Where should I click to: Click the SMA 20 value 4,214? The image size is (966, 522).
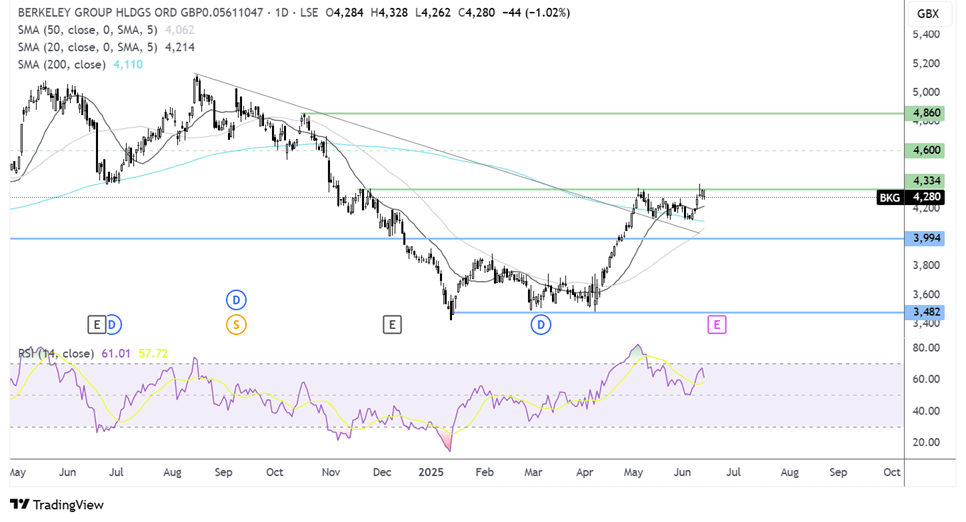click(180, 47)
